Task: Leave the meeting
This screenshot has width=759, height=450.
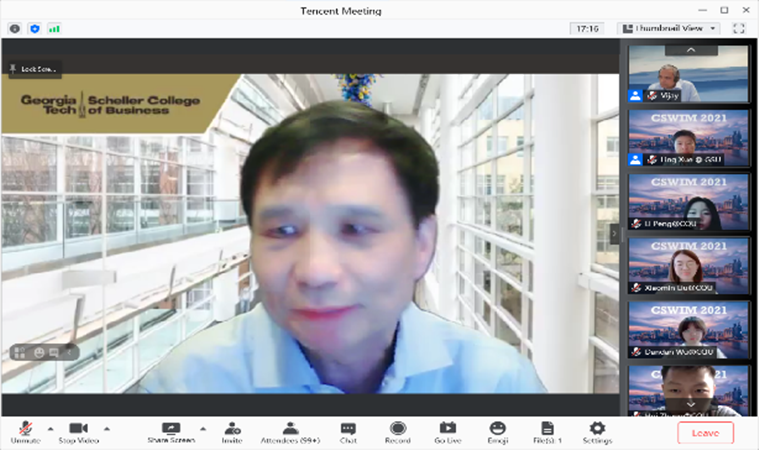Action: click(x=705, y=433)
